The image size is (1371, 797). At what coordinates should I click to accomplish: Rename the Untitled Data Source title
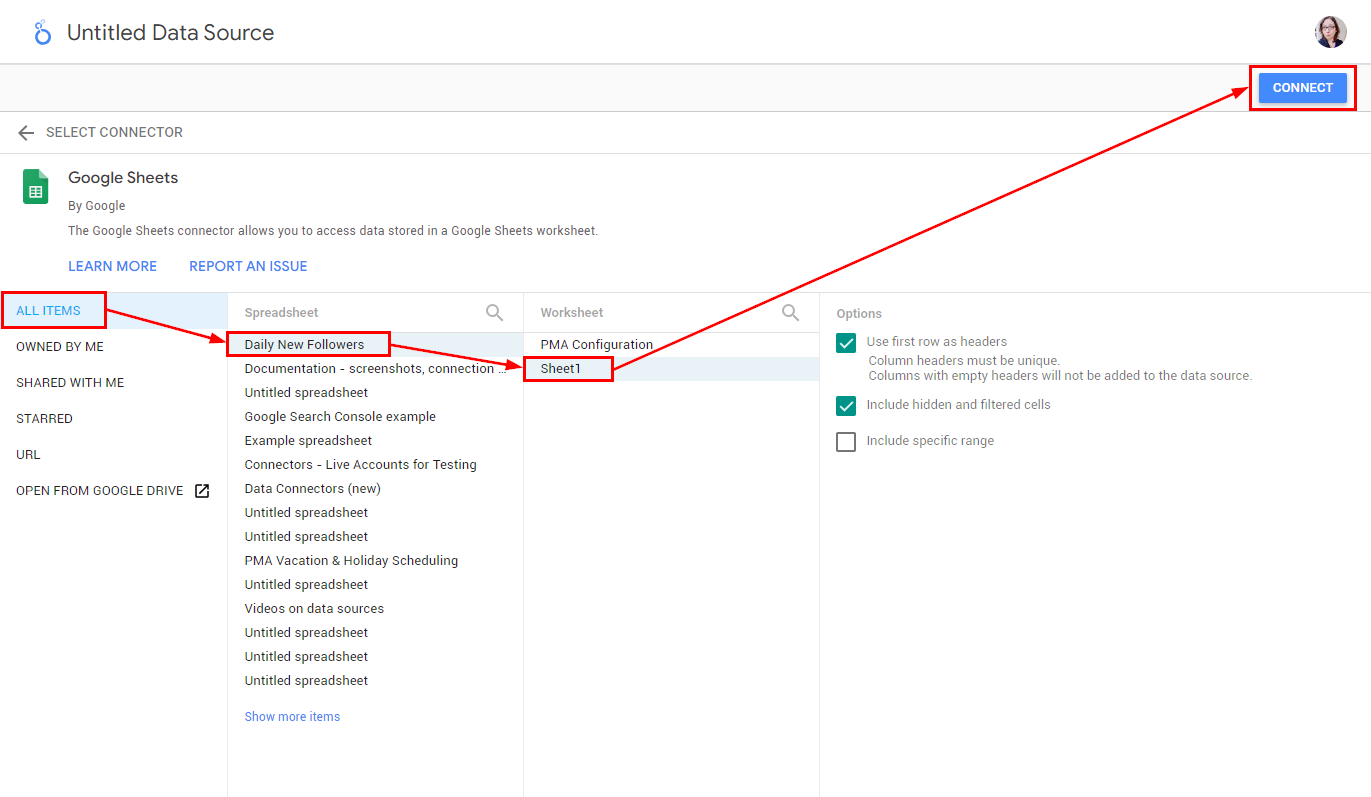(170, 33)
